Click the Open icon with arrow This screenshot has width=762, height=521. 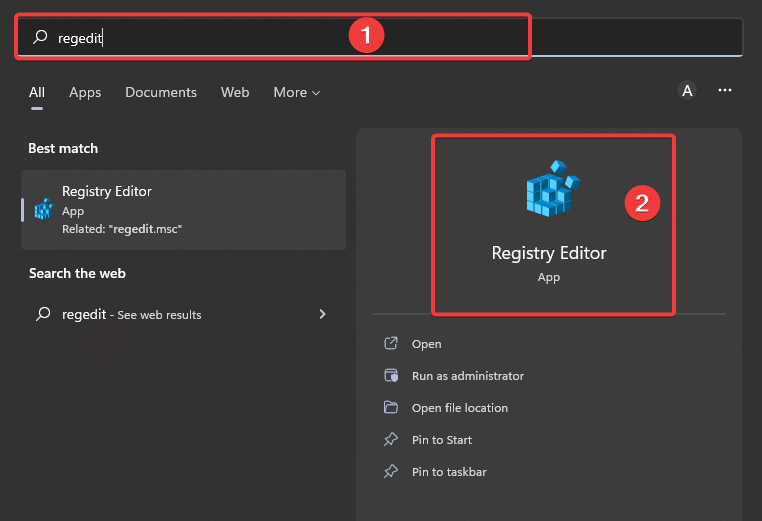391,344
